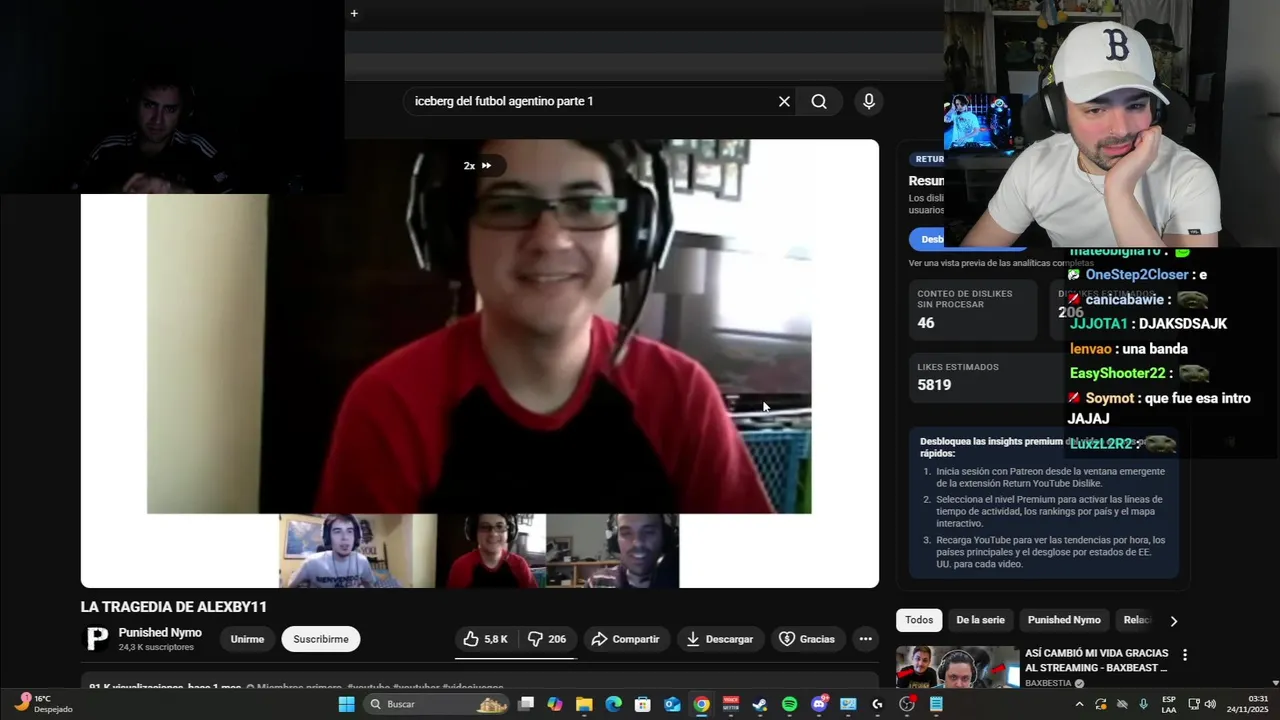Open Copilot from the taskbar
This screenshot has height=720, width=1280.
(555, 704)
